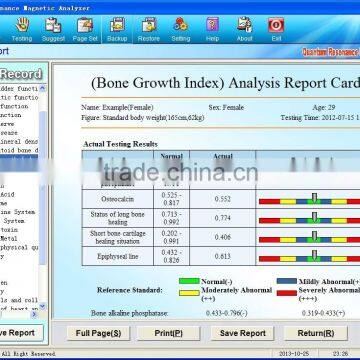The width and height of the screenshot is (360, 360).
Task: Click the Bone Growth Index report title
Action: coord(225,83)
